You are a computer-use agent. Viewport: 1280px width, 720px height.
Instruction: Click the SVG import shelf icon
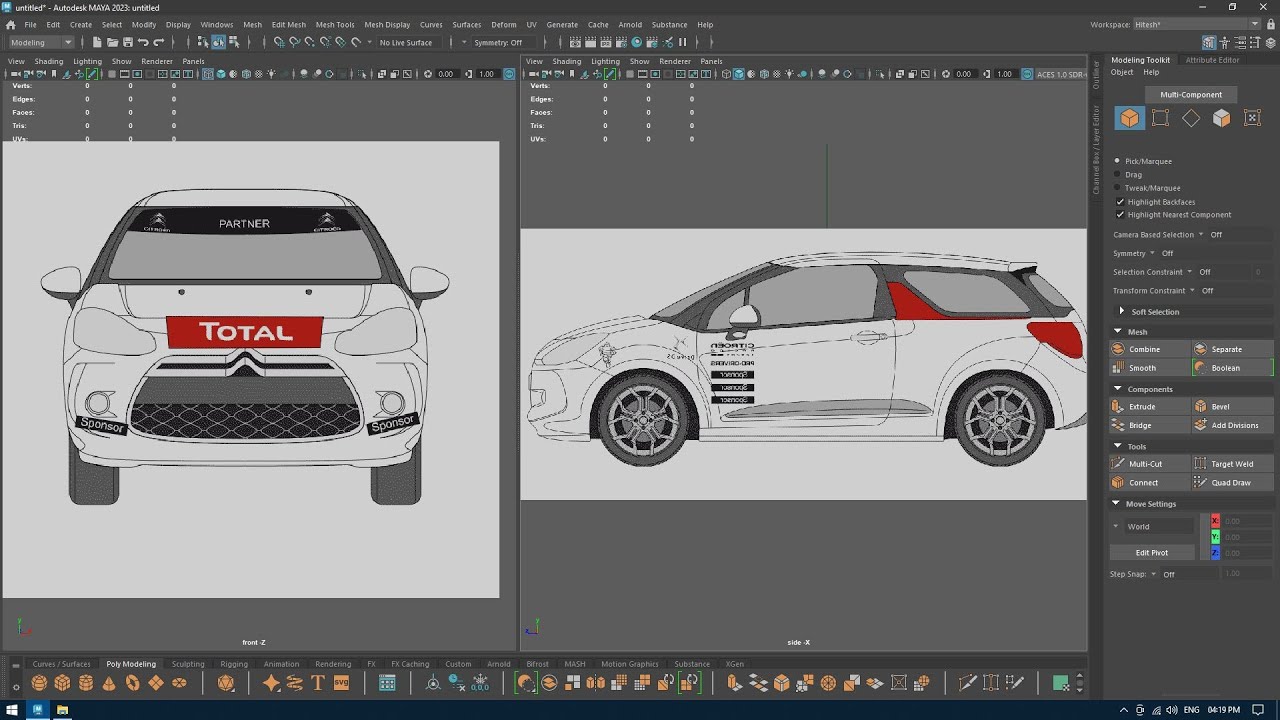pyautogui.click(x=341, y=683)
